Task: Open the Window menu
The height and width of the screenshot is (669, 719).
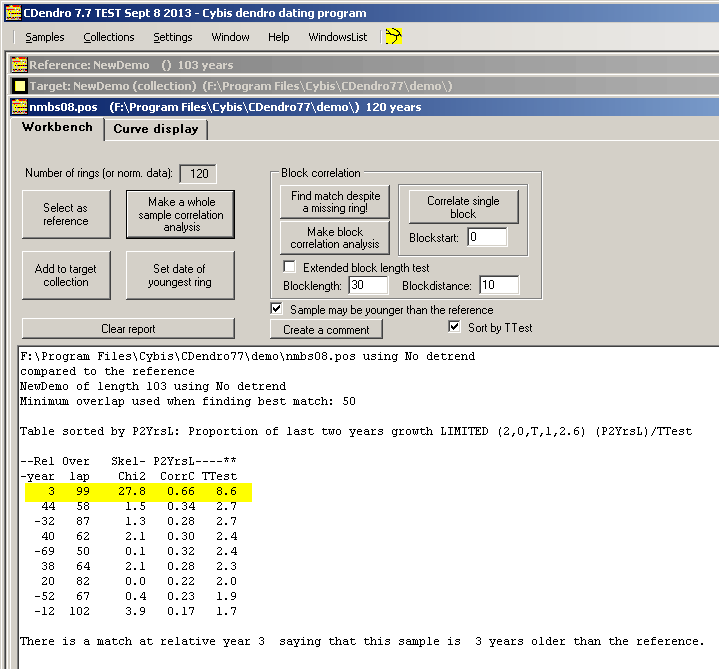Action: (230, 37)
